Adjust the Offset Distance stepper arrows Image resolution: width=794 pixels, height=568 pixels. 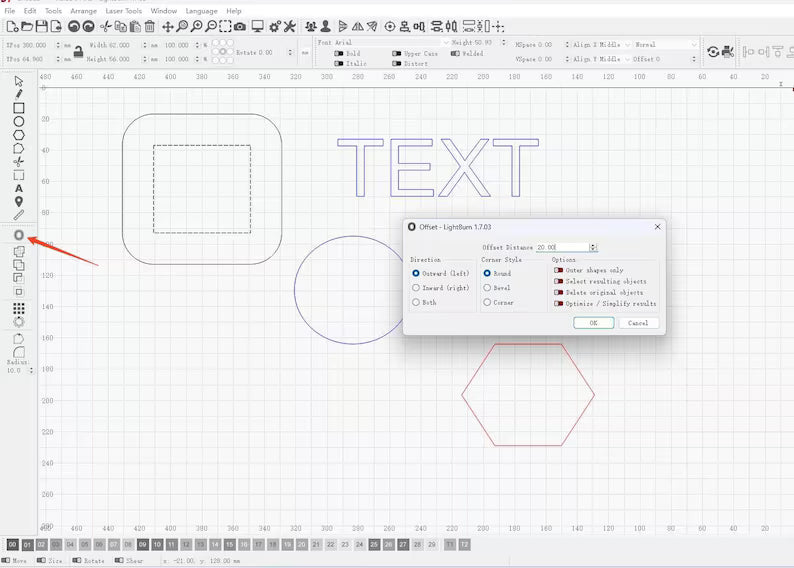click(593, 247)
